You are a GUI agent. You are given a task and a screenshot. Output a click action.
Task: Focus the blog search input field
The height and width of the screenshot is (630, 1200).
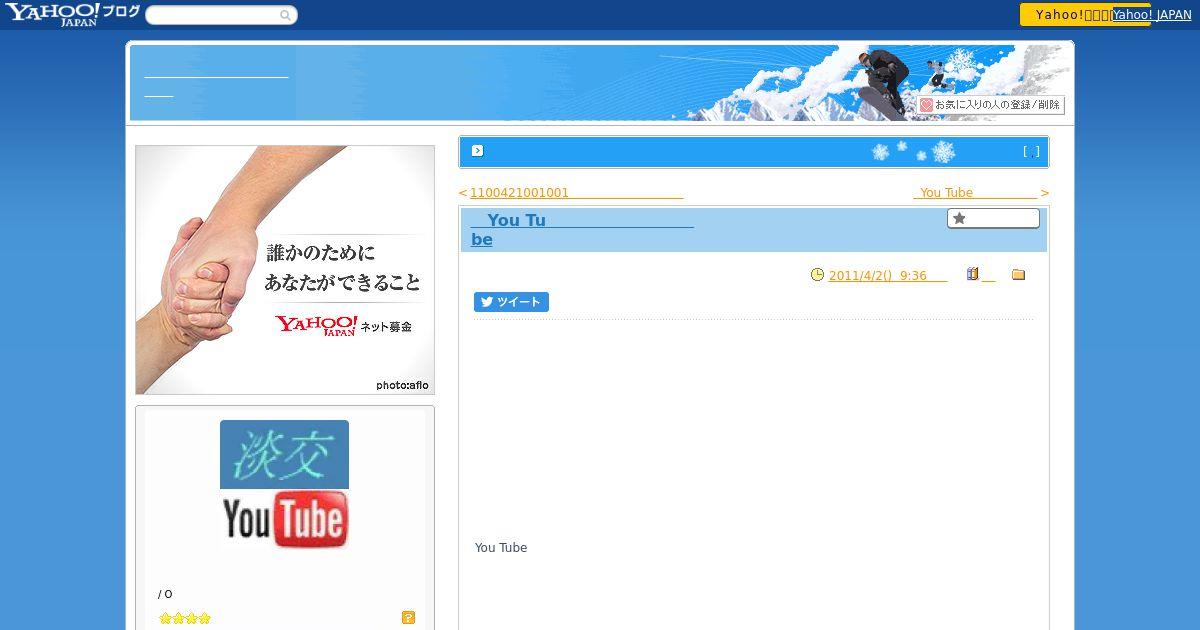(213, 15)
